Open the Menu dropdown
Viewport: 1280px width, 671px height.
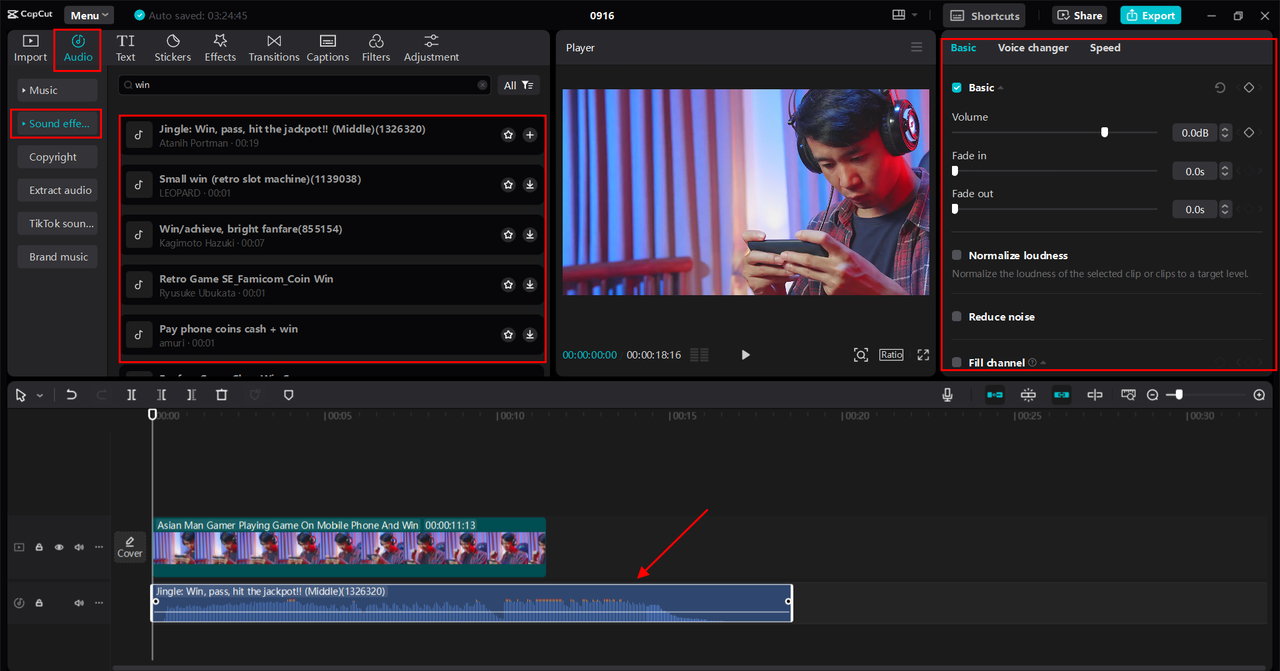89,15
